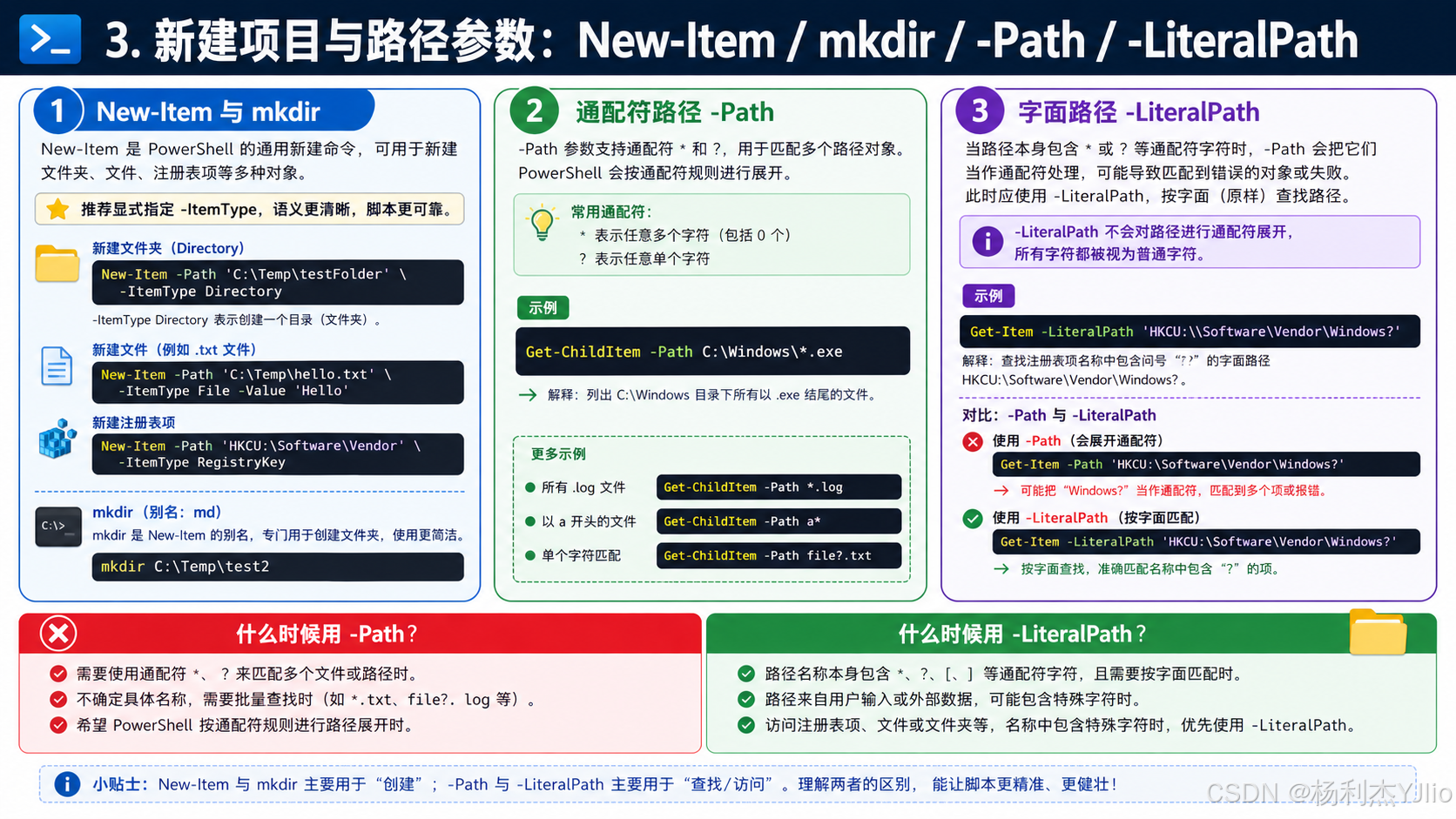Click the mkdir（别名：md）heading
Screen dimensions: 1456x819
click(x=157, y=513)
